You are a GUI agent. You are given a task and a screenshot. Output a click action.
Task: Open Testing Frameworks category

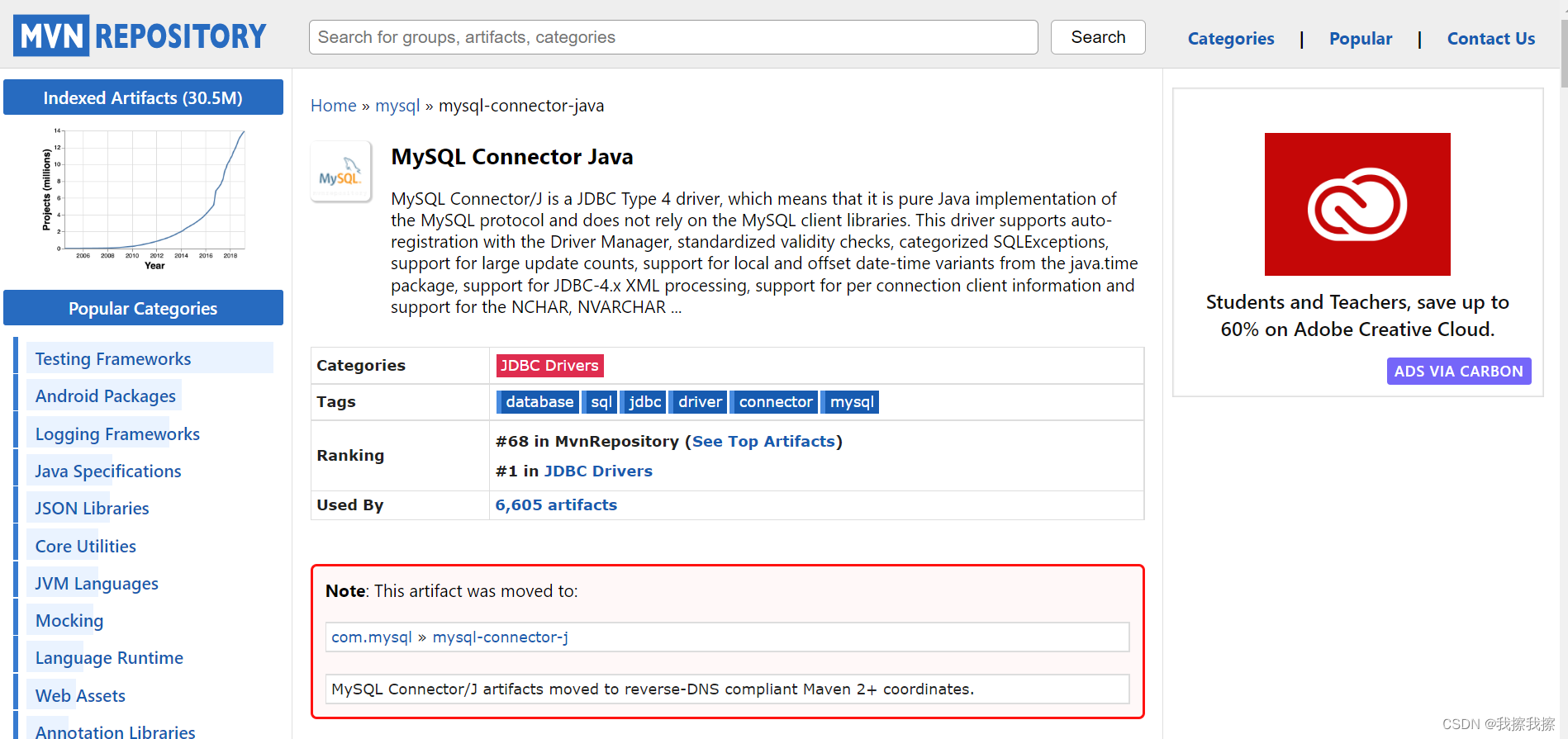113,359
